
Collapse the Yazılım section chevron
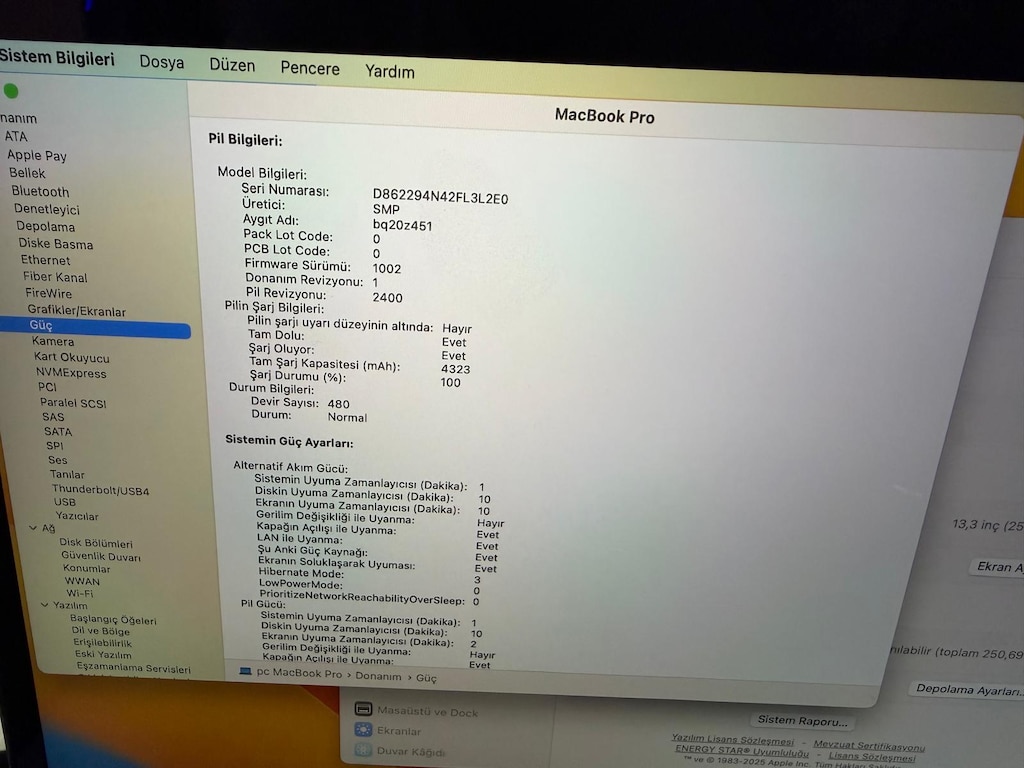(x=45, y=605)
